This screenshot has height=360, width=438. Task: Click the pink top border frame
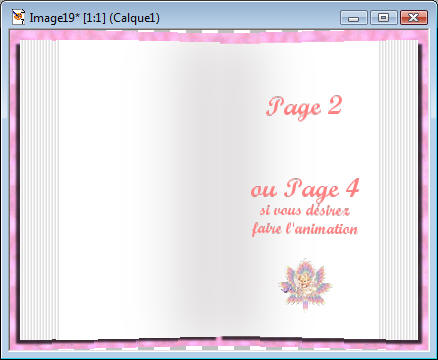(x=219, y=35)
